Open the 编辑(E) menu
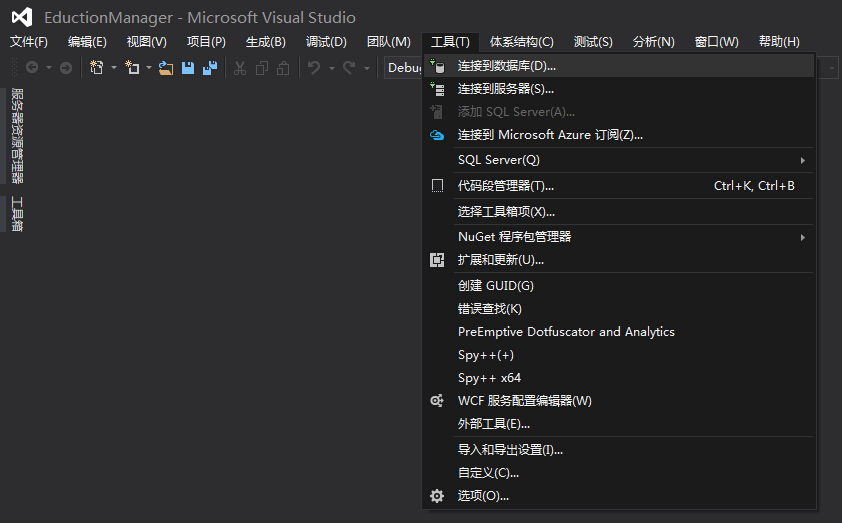The height and width of the screenshot is (523, 842). point(87,42)
